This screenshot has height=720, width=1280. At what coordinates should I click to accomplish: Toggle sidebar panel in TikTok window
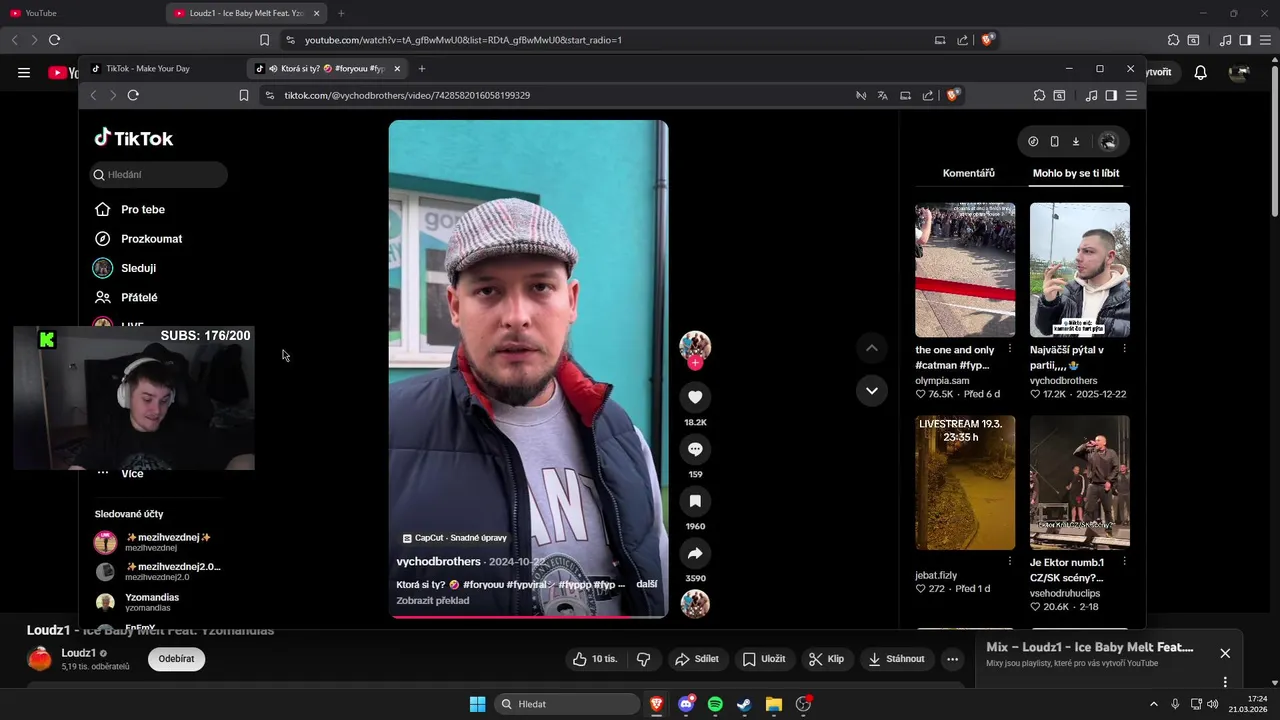pyautogui.click(x=1111, y=95)
